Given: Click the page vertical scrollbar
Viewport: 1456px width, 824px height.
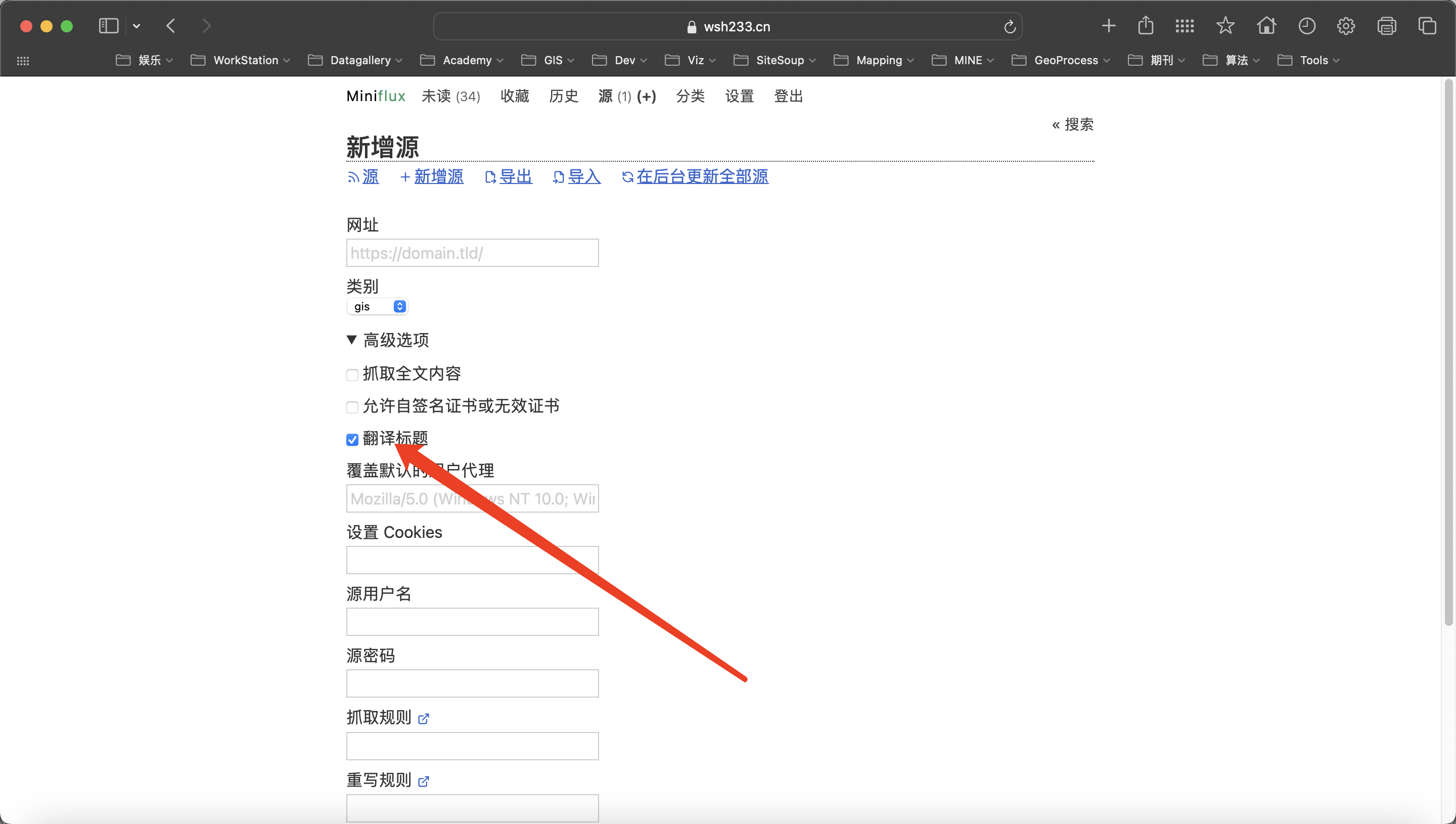Looking at the screenshot, I should [x=1448, y=352].
